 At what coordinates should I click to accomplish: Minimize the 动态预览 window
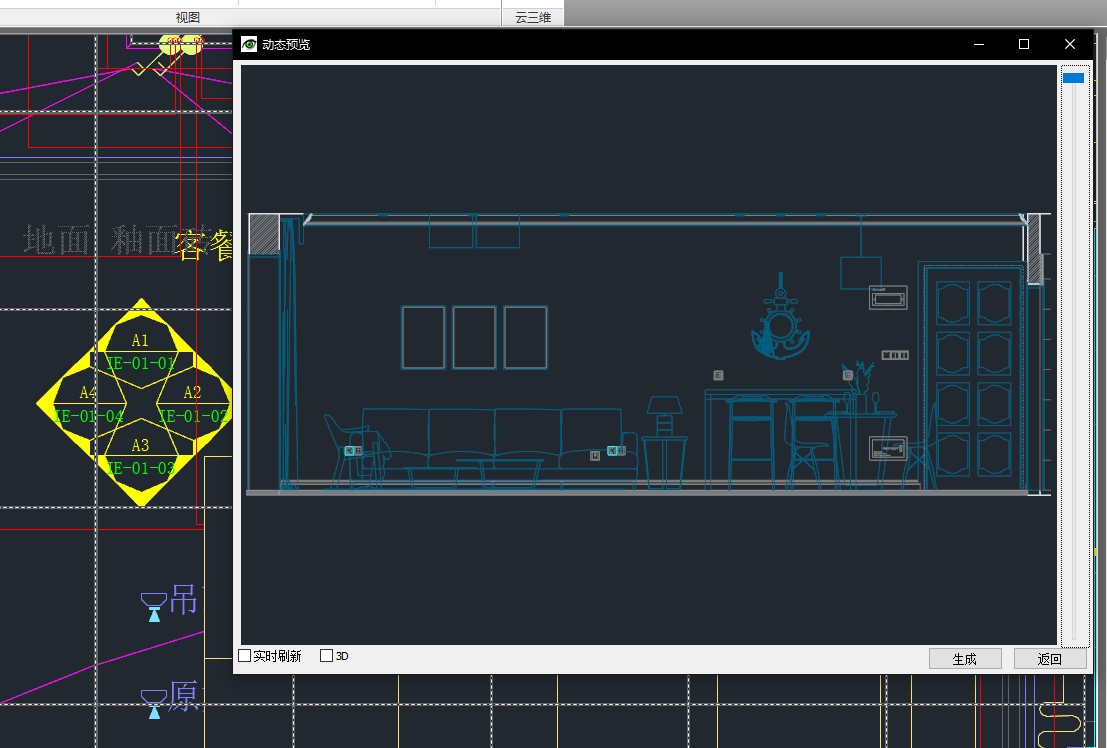pyautogui.click(x=979, y=44)
